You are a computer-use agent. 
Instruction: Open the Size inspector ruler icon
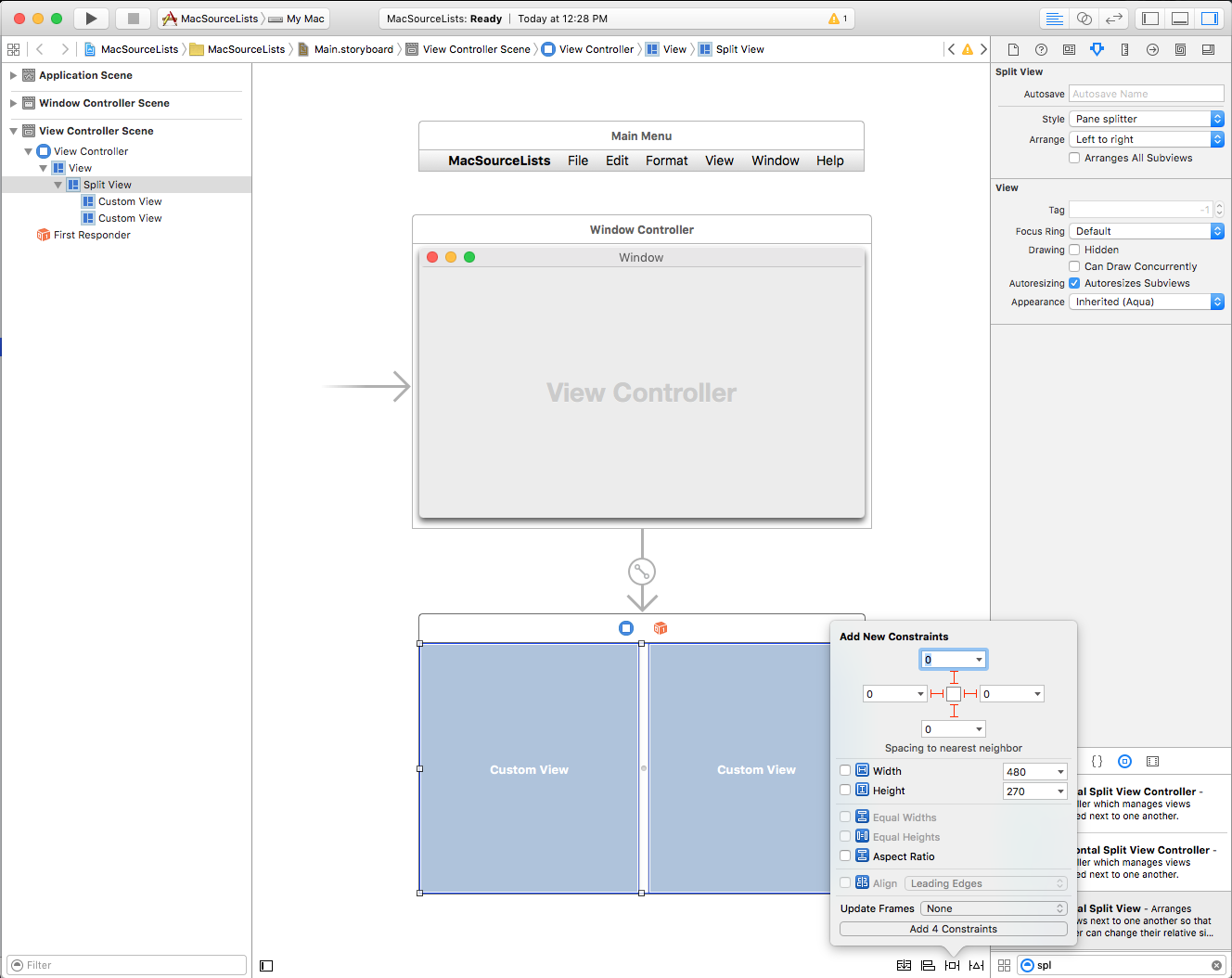(x=1125, y=49)
